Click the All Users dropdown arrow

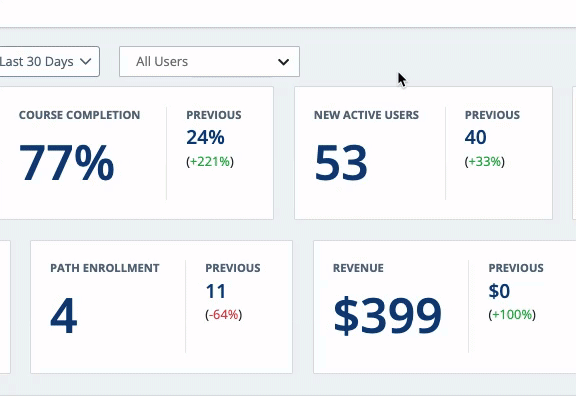click(283, 62)
